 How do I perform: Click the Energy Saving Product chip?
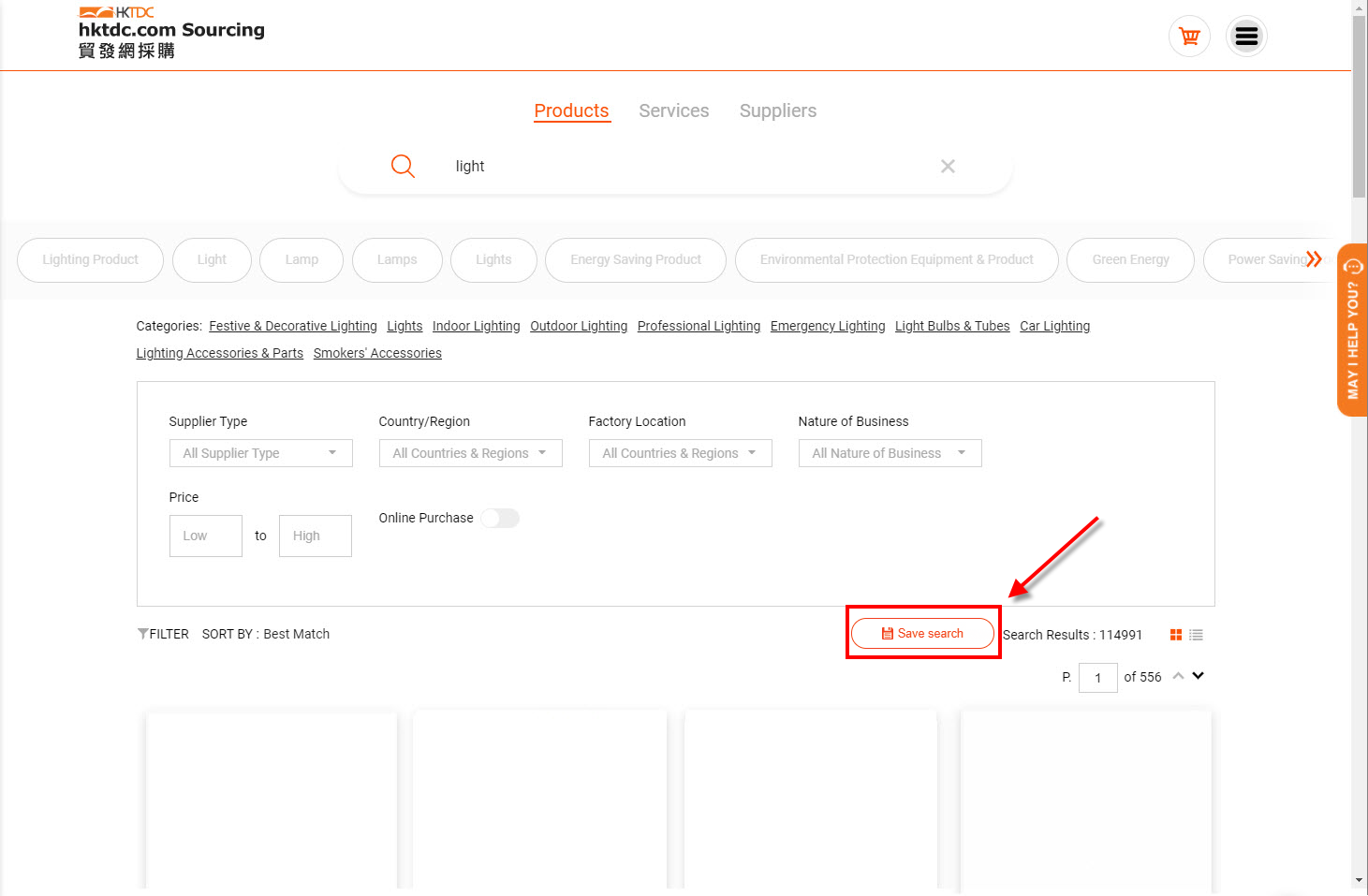pyautogui.click(x=636, y=260)
